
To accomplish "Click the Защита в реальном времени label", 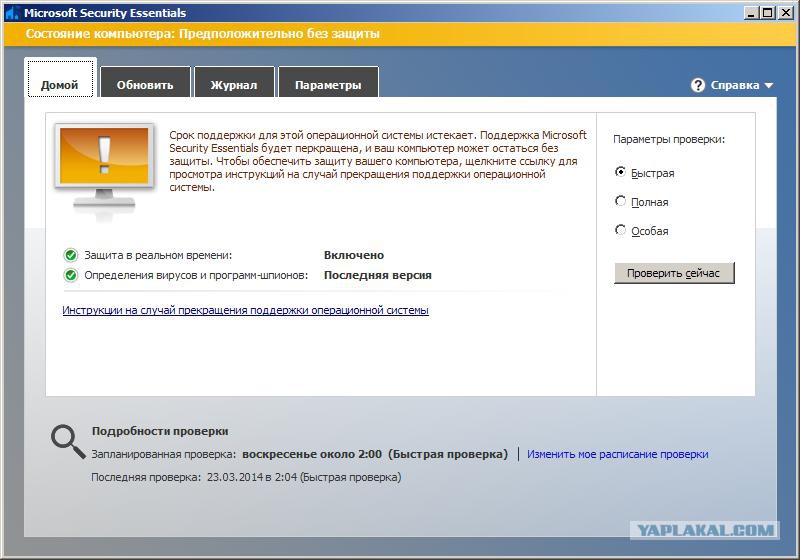I will click(158, 255).
